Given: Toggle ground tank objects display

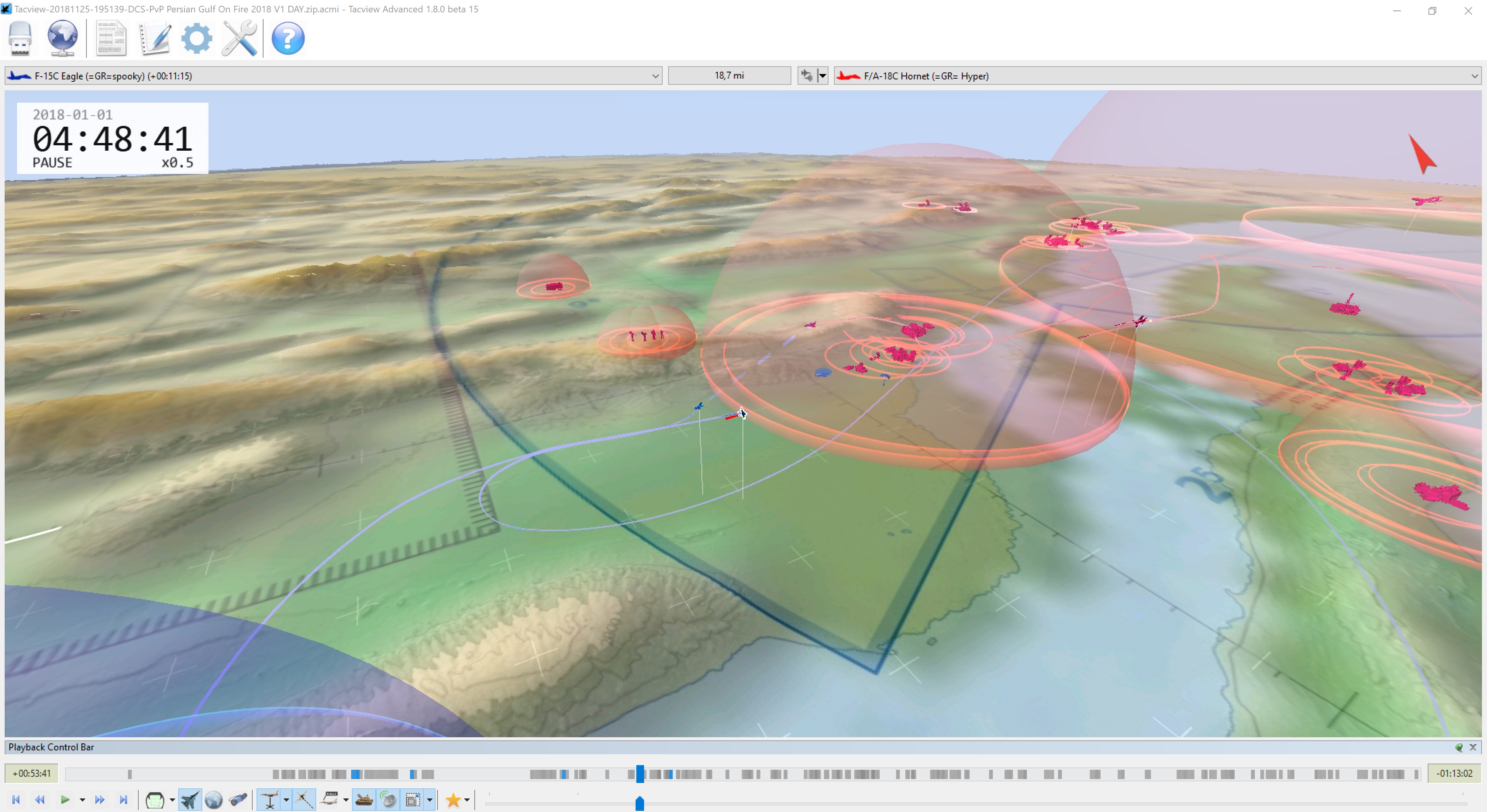Looking at the screenshot, I should coord(364,800).
